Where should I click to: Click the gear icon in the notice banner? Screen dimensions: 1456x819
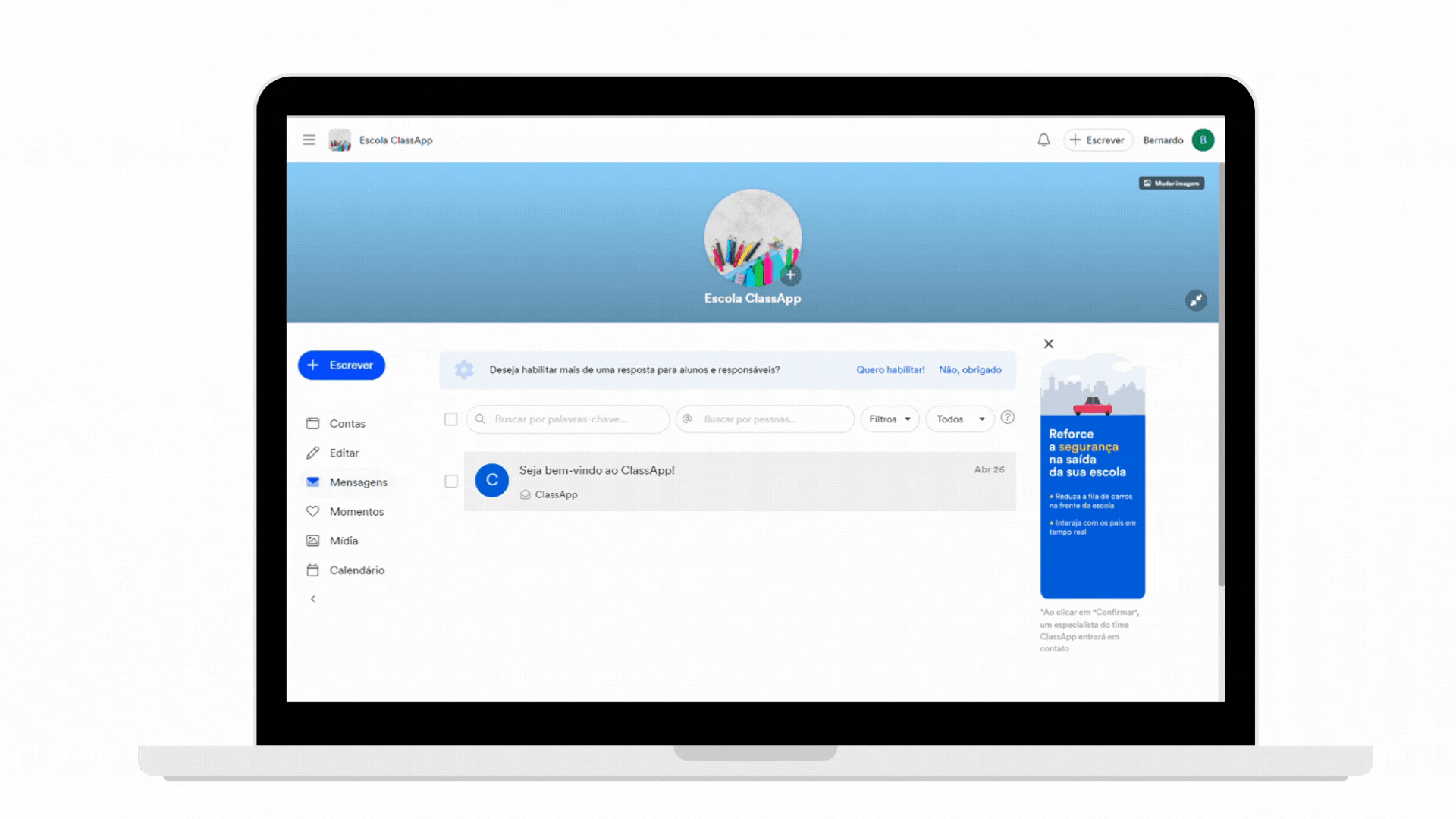[464, 369]
